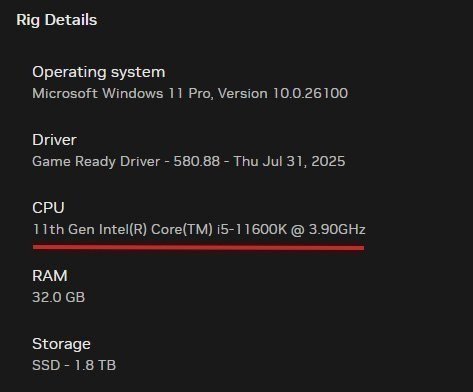The height and width of the screenshot is (392, 473).
Task: Click the 32.0 GB memory value
Action: 59,297
